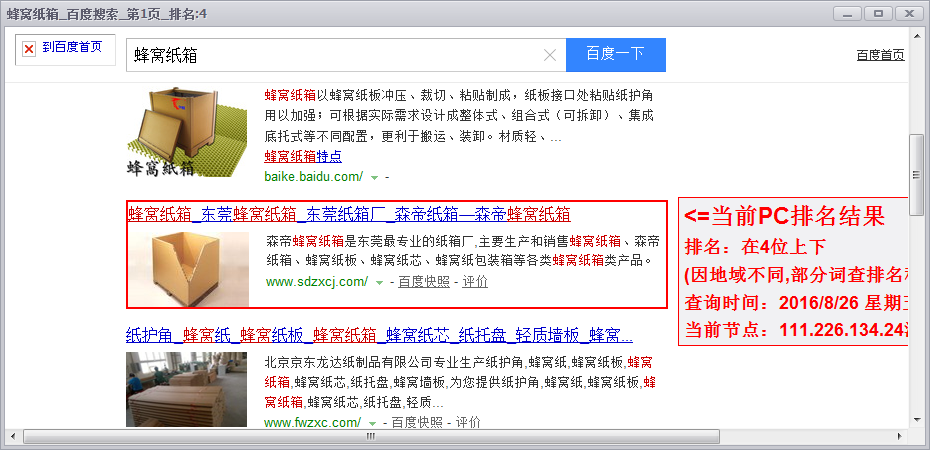Click the 东龙达 factory photo thumbnail
The width and height of the screenshot is (930, 450).
tap(186, 389)
